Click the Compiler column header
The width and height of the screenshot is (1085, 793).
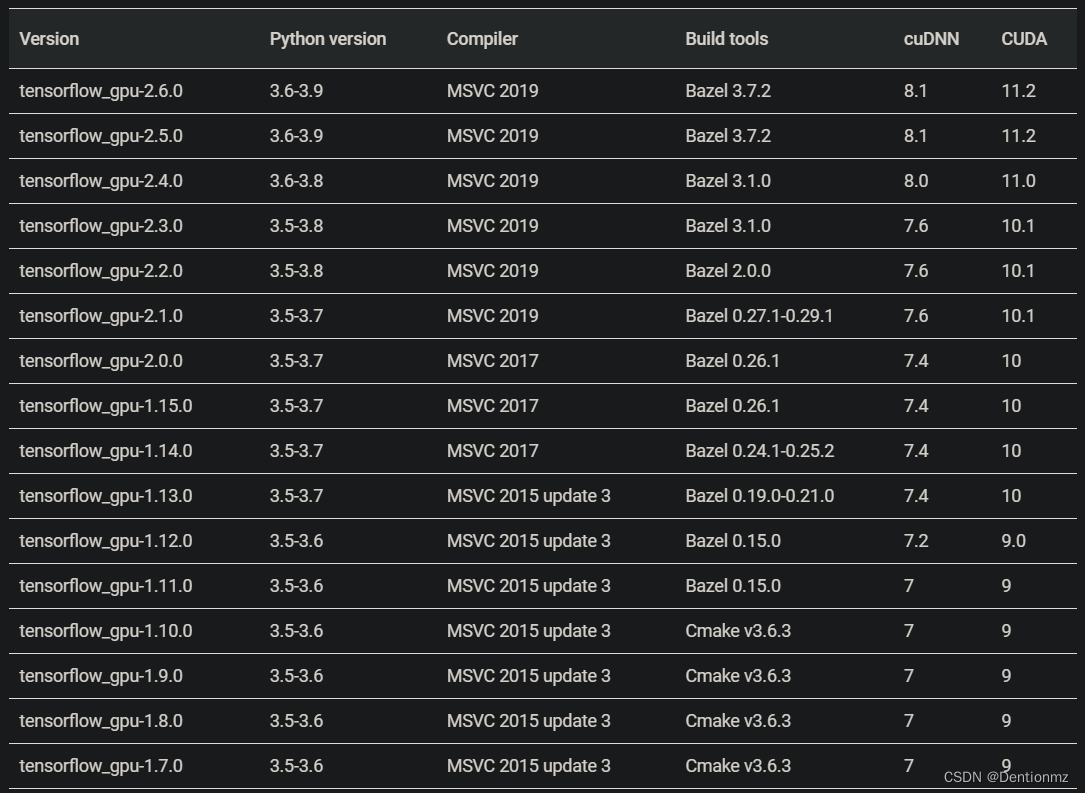click(x=482, y=39)
